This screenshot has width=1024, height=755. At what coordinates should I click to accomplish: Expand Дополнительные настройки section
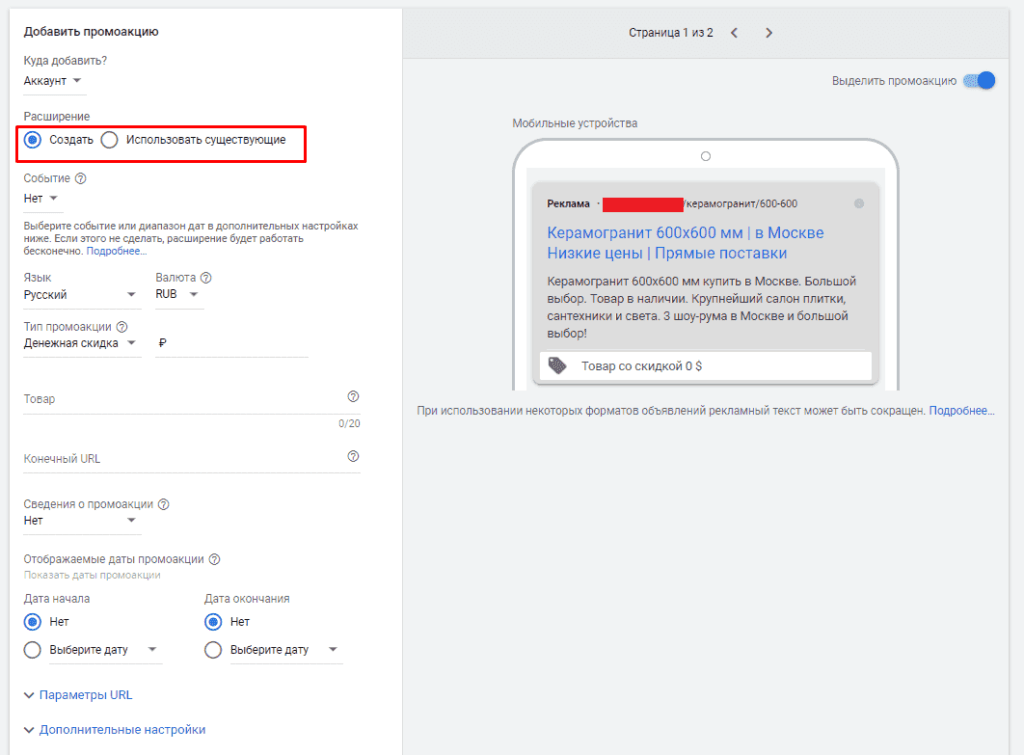point(115,730)
